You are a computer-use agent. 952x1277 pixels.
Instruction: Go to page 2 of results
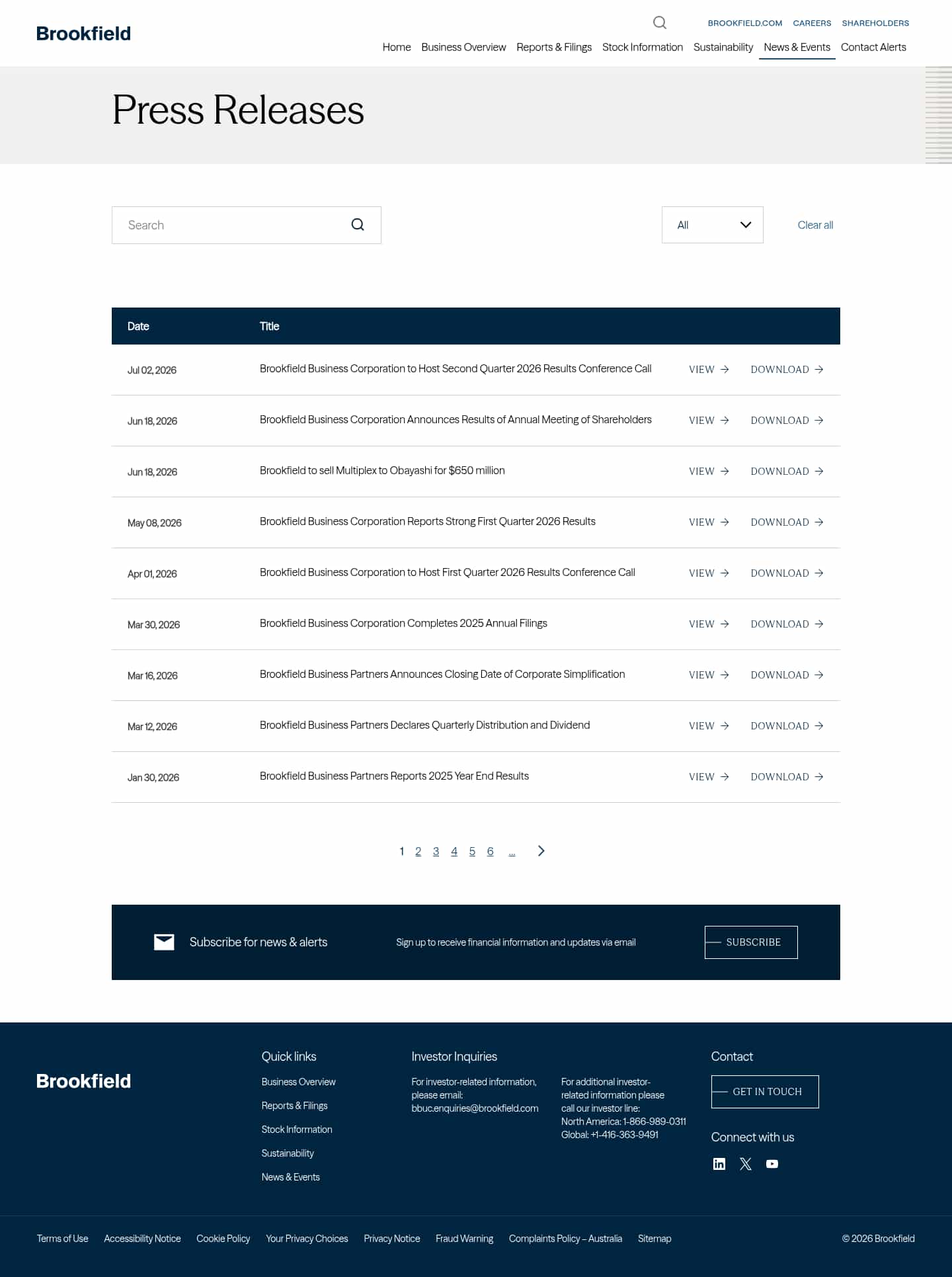click(418, 852)
